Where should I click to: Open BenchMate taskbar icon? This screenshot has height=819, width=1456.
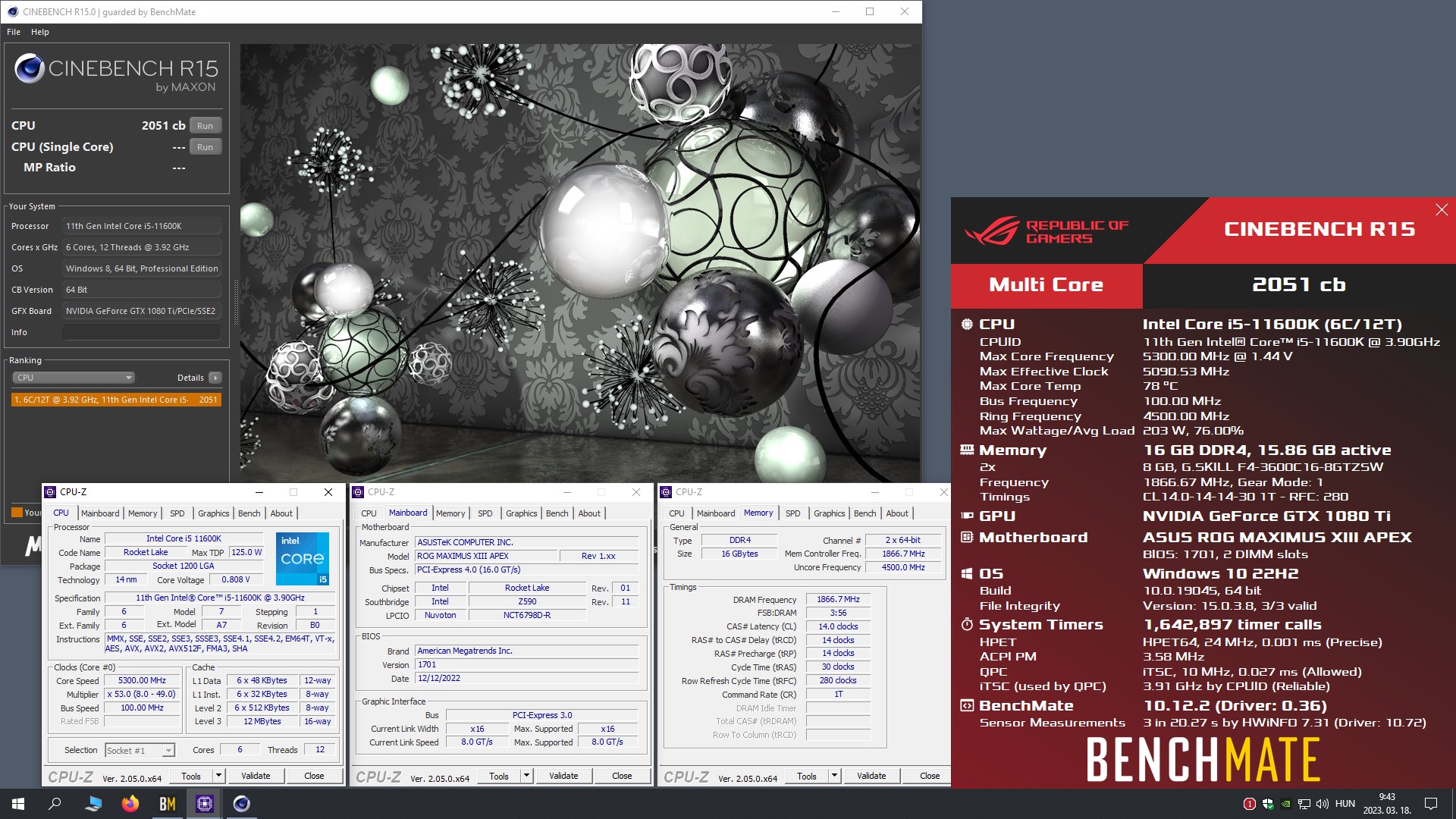tap(168, 804)
